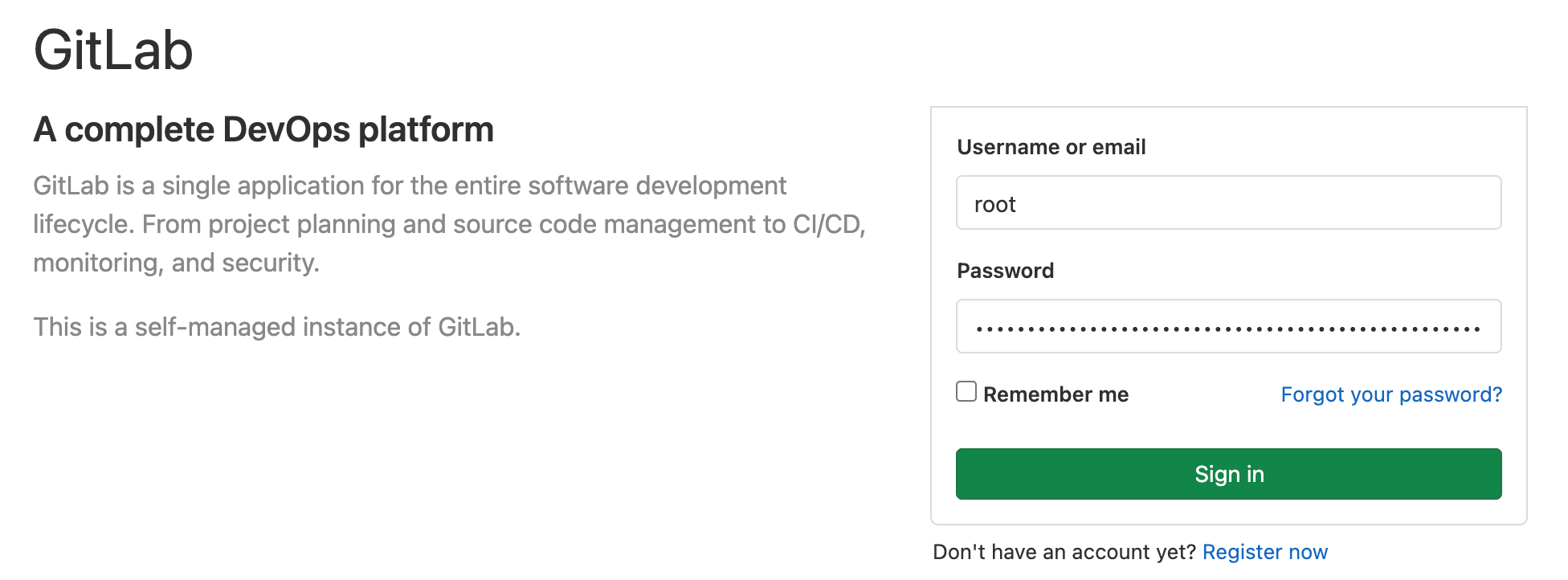1568x580 pixels.
Task: Open the Forgot your password link
Action: (1390, 394)
